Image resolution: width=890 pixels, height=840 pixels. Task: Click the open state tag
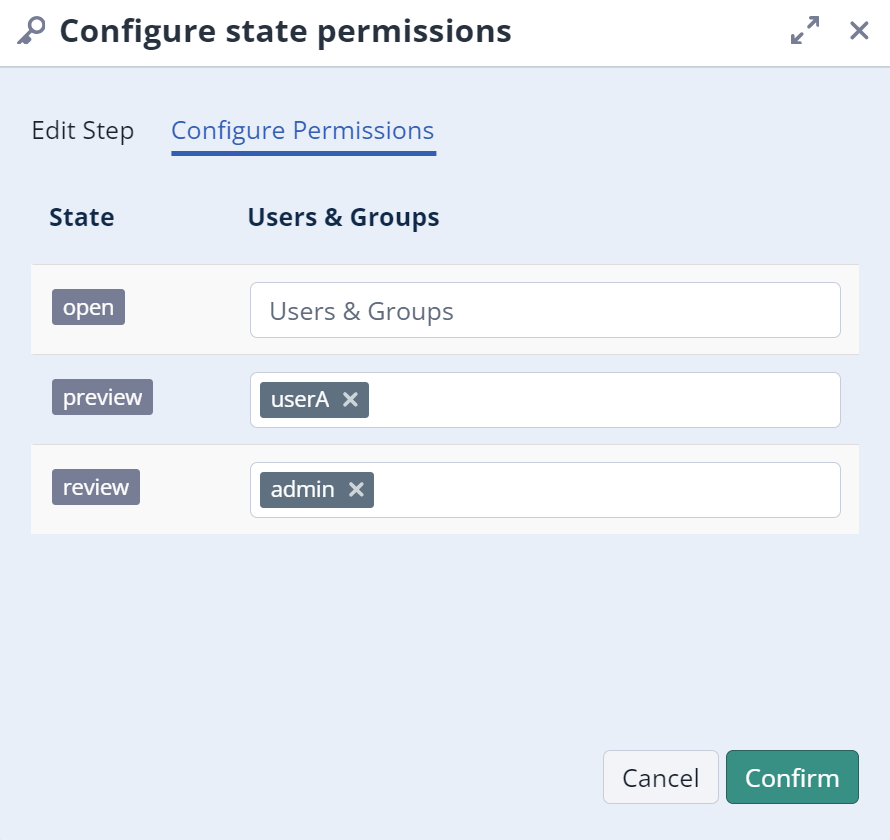pyautogui.click(x=88, y=308)
